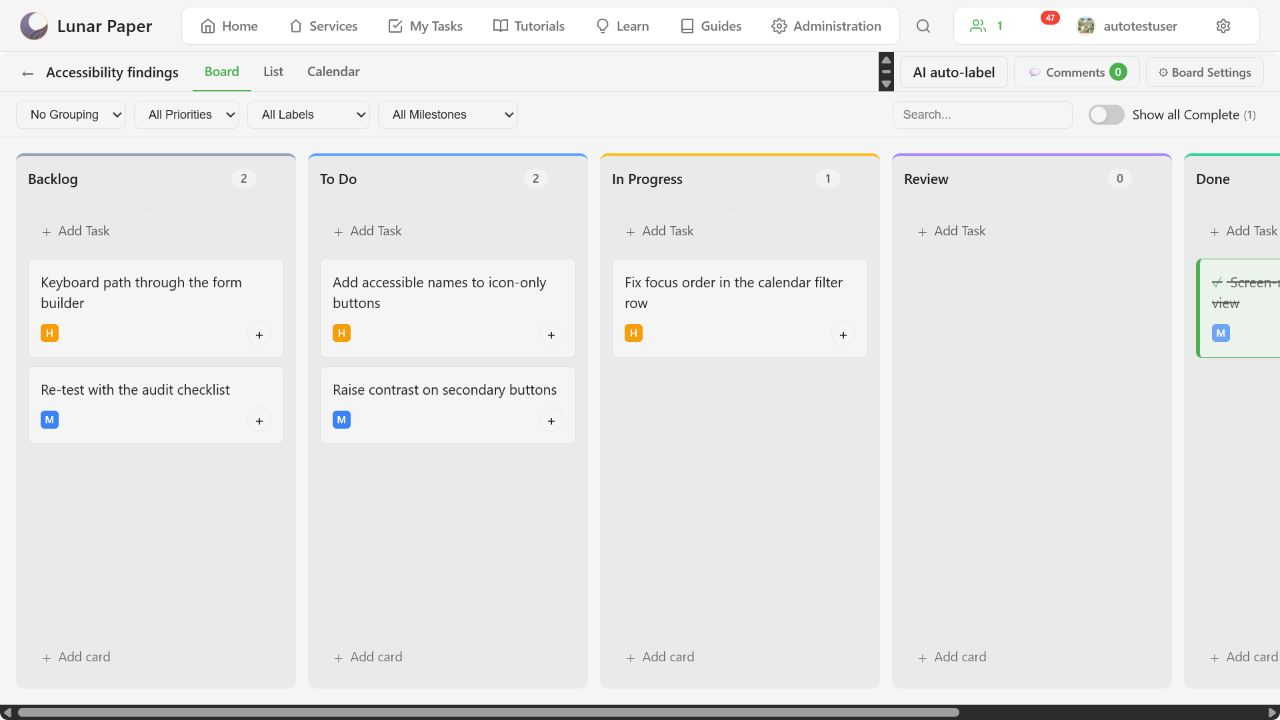The image size is (1280, 720).
Task: Click the horizontal scrollbar thumb along the bottom
Action: (x=488, y=713)
